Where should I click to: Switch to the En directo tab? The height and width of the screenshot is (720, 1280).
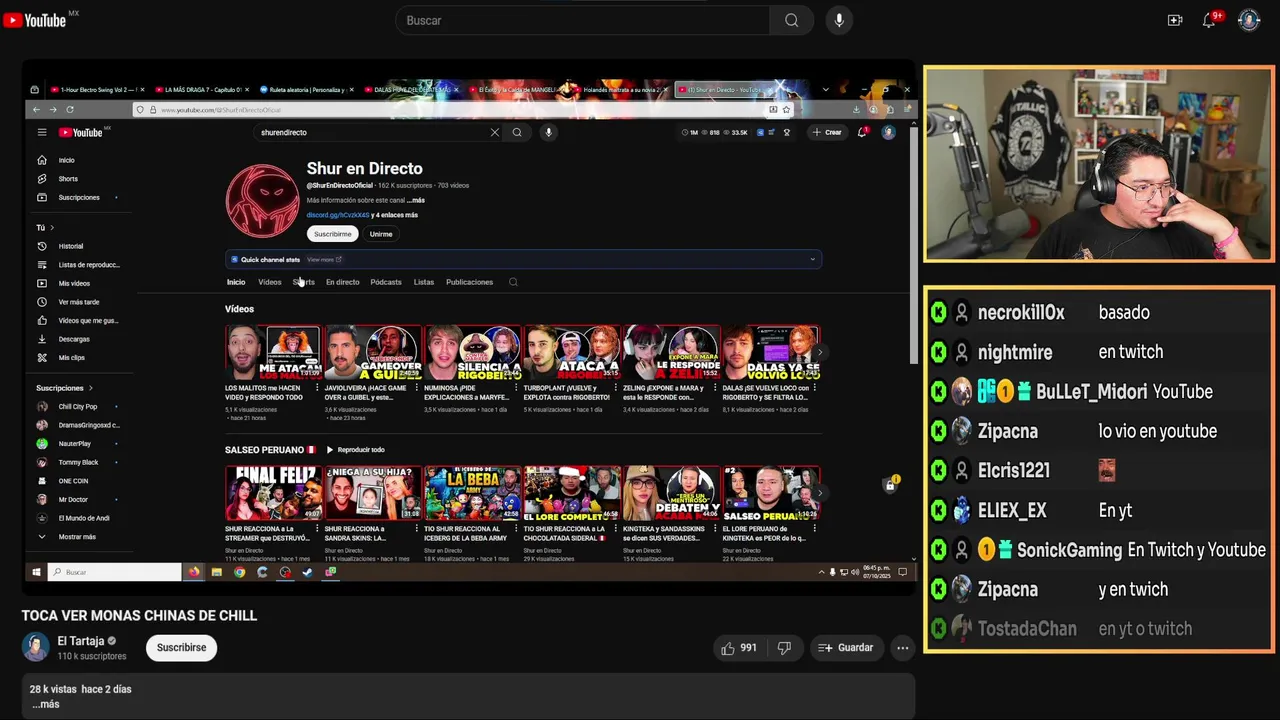click(342, 282)
